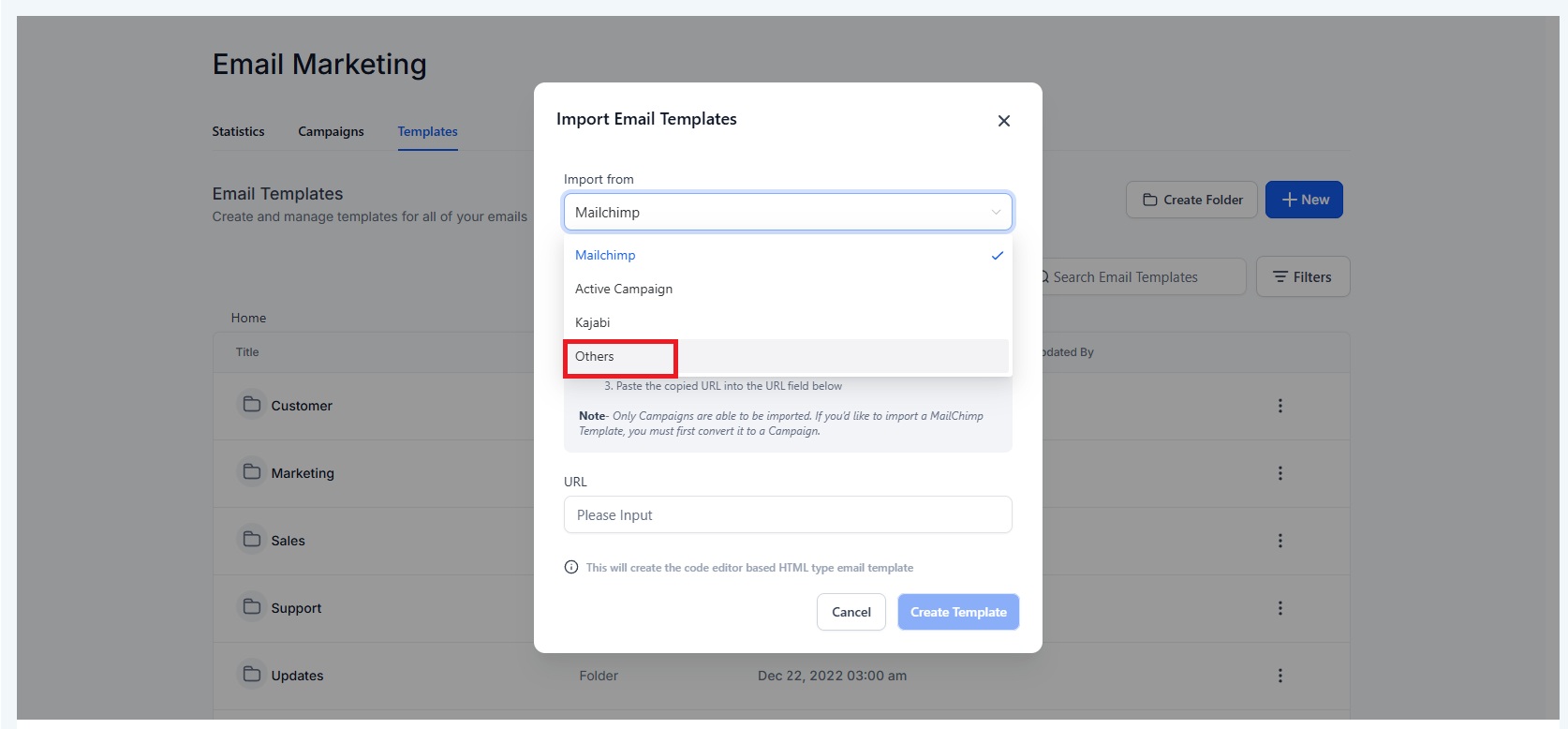This screenshot has height=729, width=1568.
Task: Collapse the Import from dropdown arrow
Action: tap(996, 212)
